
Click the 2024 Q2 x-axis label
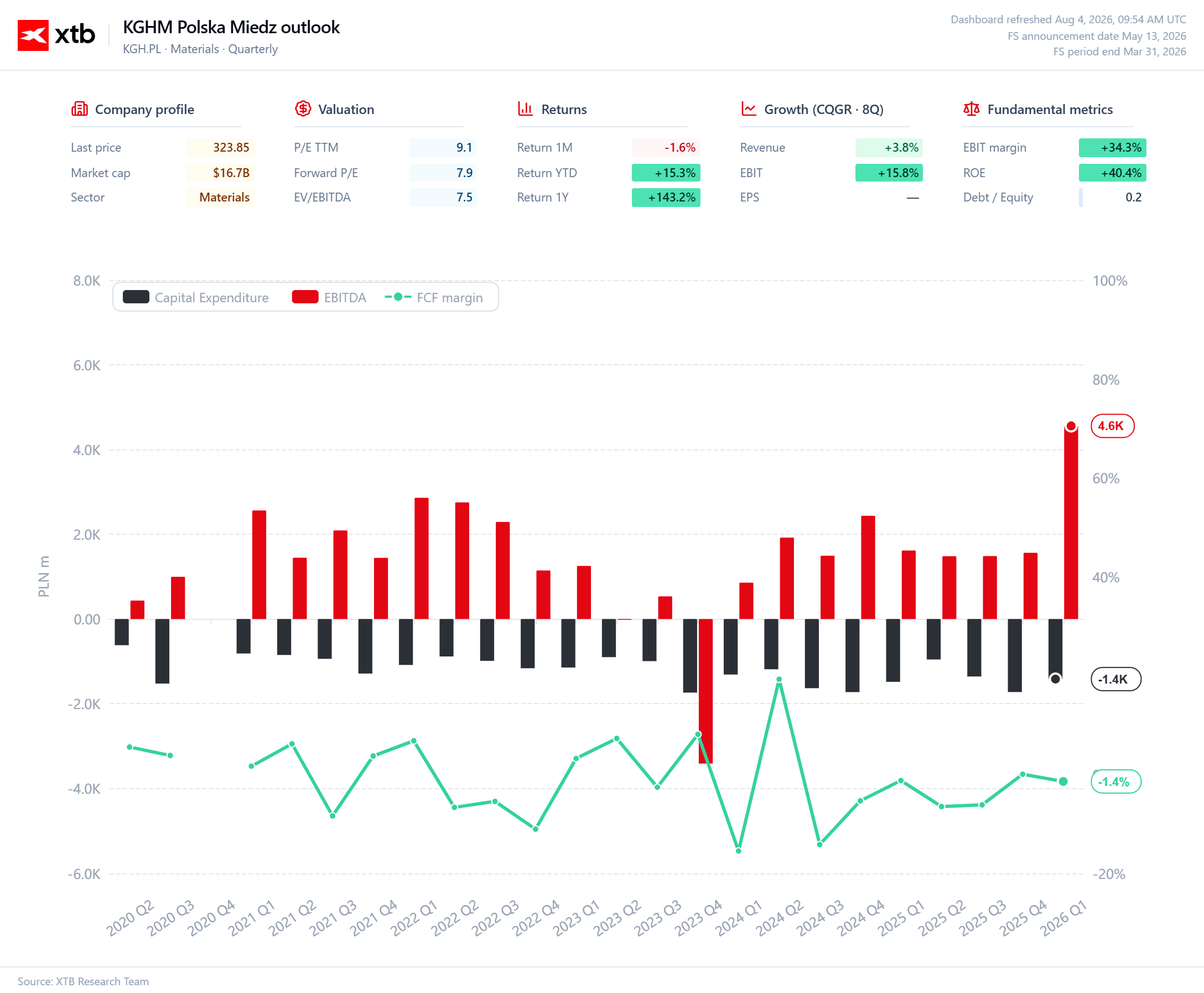(780, 918)
